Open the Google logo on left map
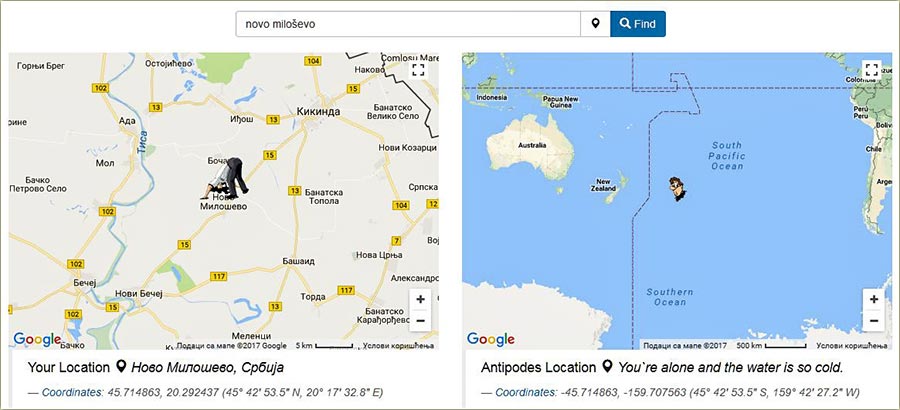900x410 pixels. pos(36,339)
